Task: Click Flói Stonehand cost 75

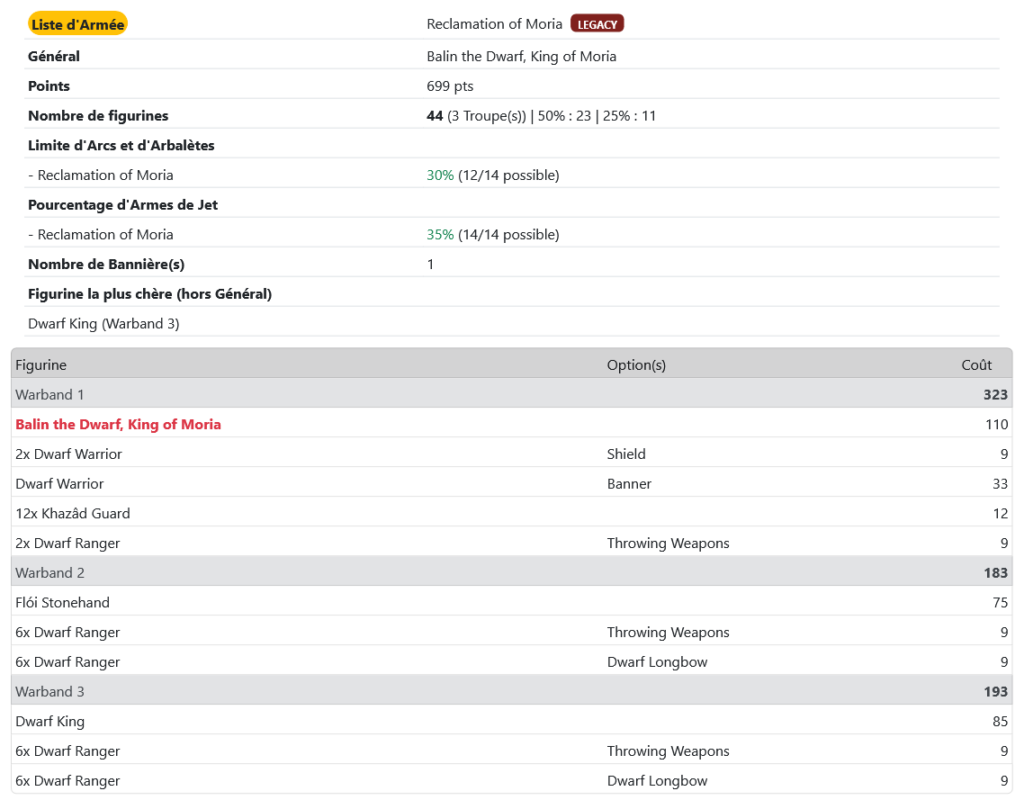Action: pyautogui.click(x=1000, y=603)
